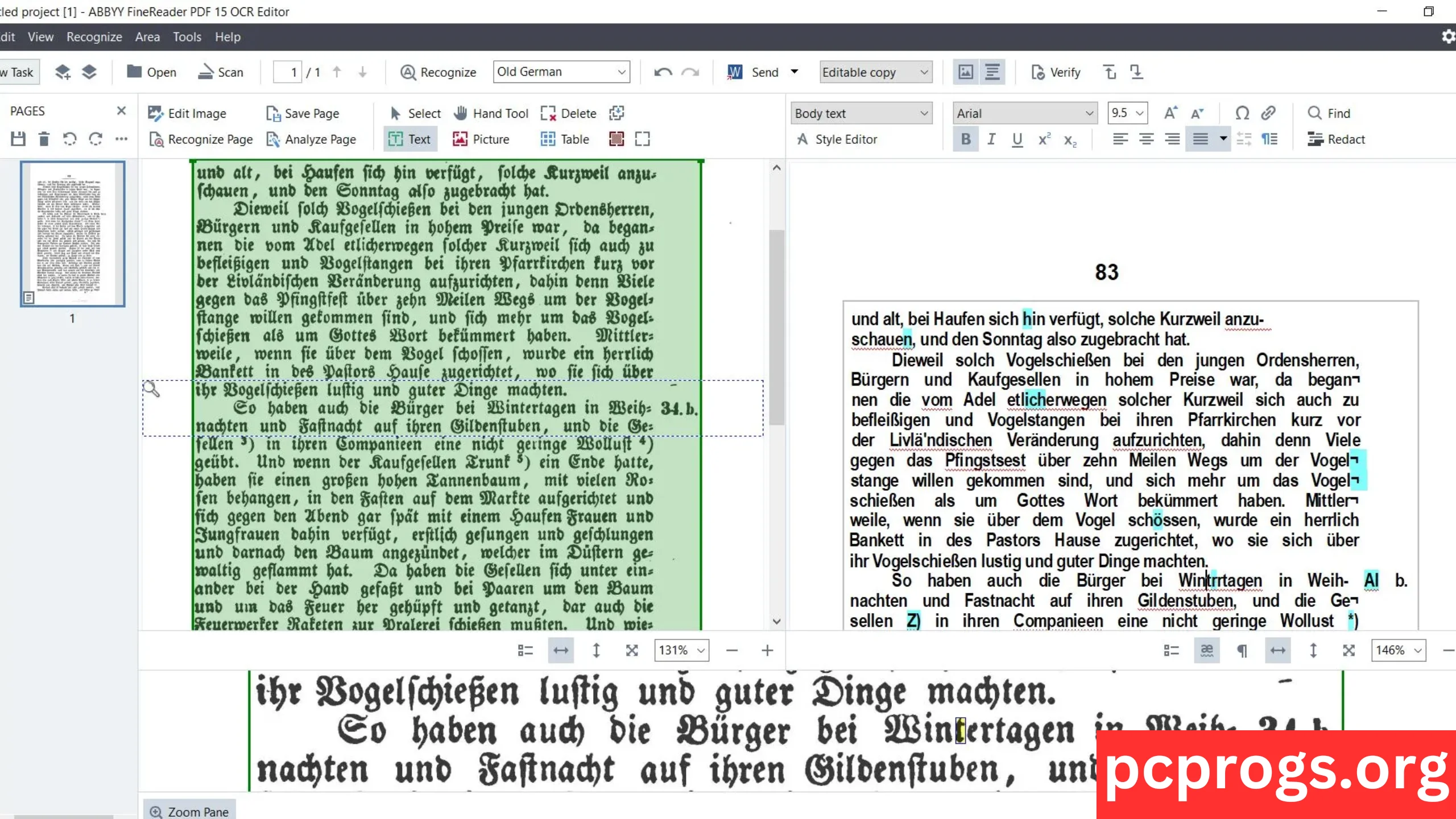Open a file with Open button
The width and height of the screenshot is (1456, 819).
click(151, 72)
